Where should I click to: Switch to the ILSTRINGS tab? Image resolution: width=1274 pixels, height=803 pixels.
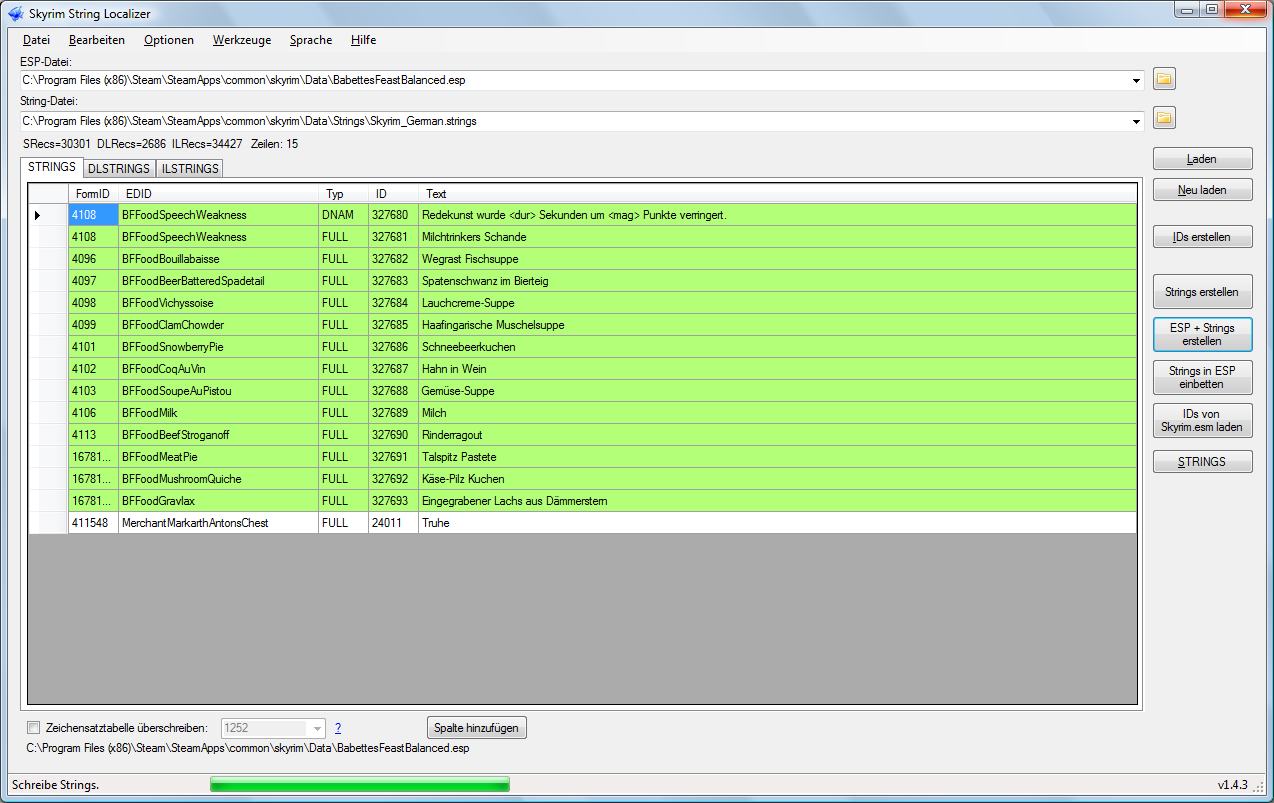point(190,168)
